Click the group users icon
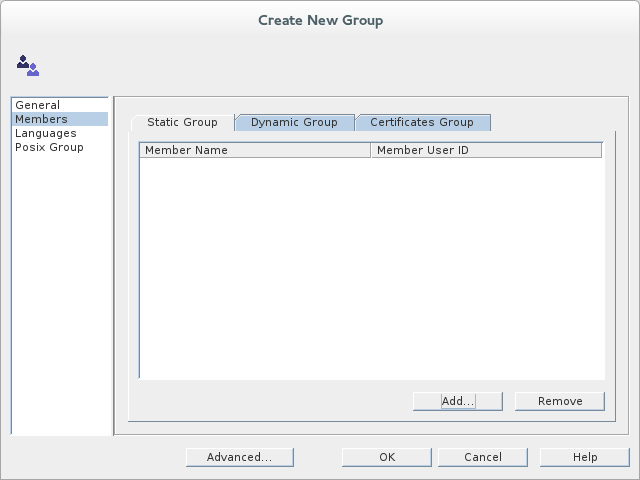Viewport: 640px width, 480px height. [27, 66]
